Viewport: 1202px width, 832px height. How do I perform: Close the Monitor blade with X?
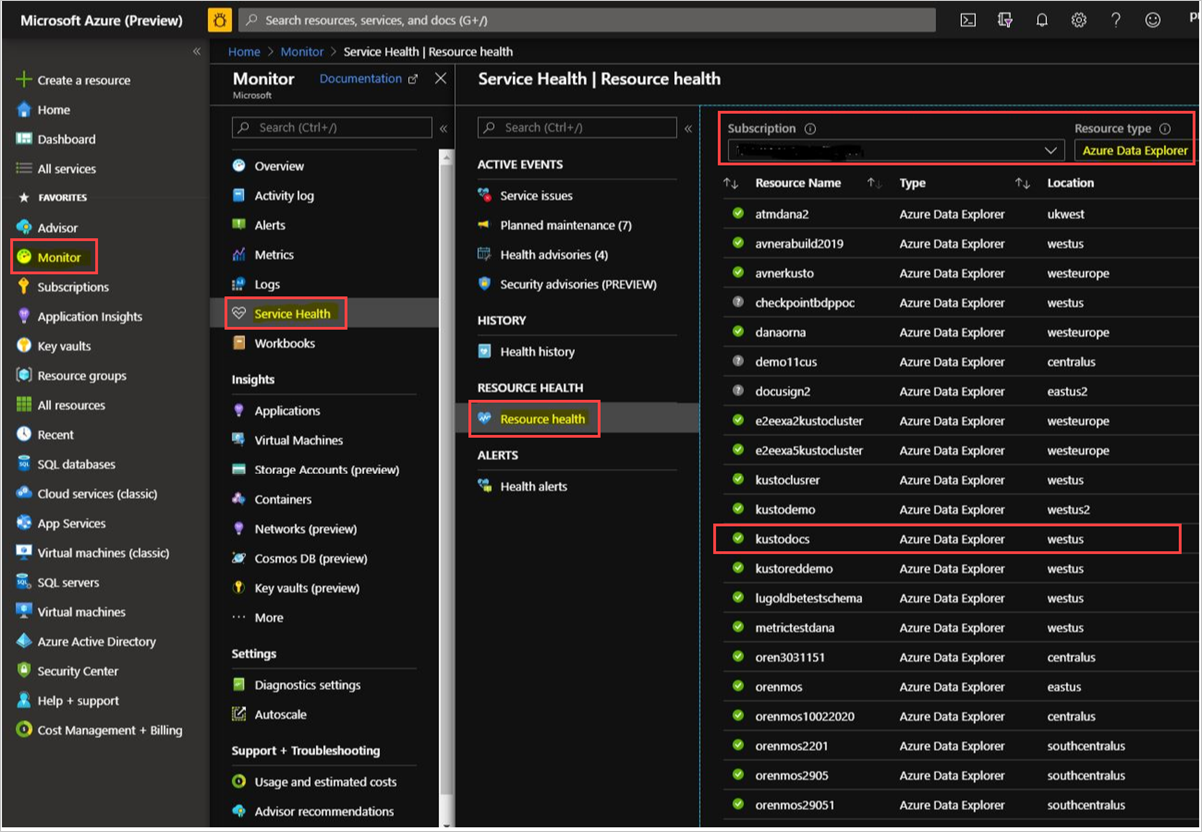click(x=440, y=78)
